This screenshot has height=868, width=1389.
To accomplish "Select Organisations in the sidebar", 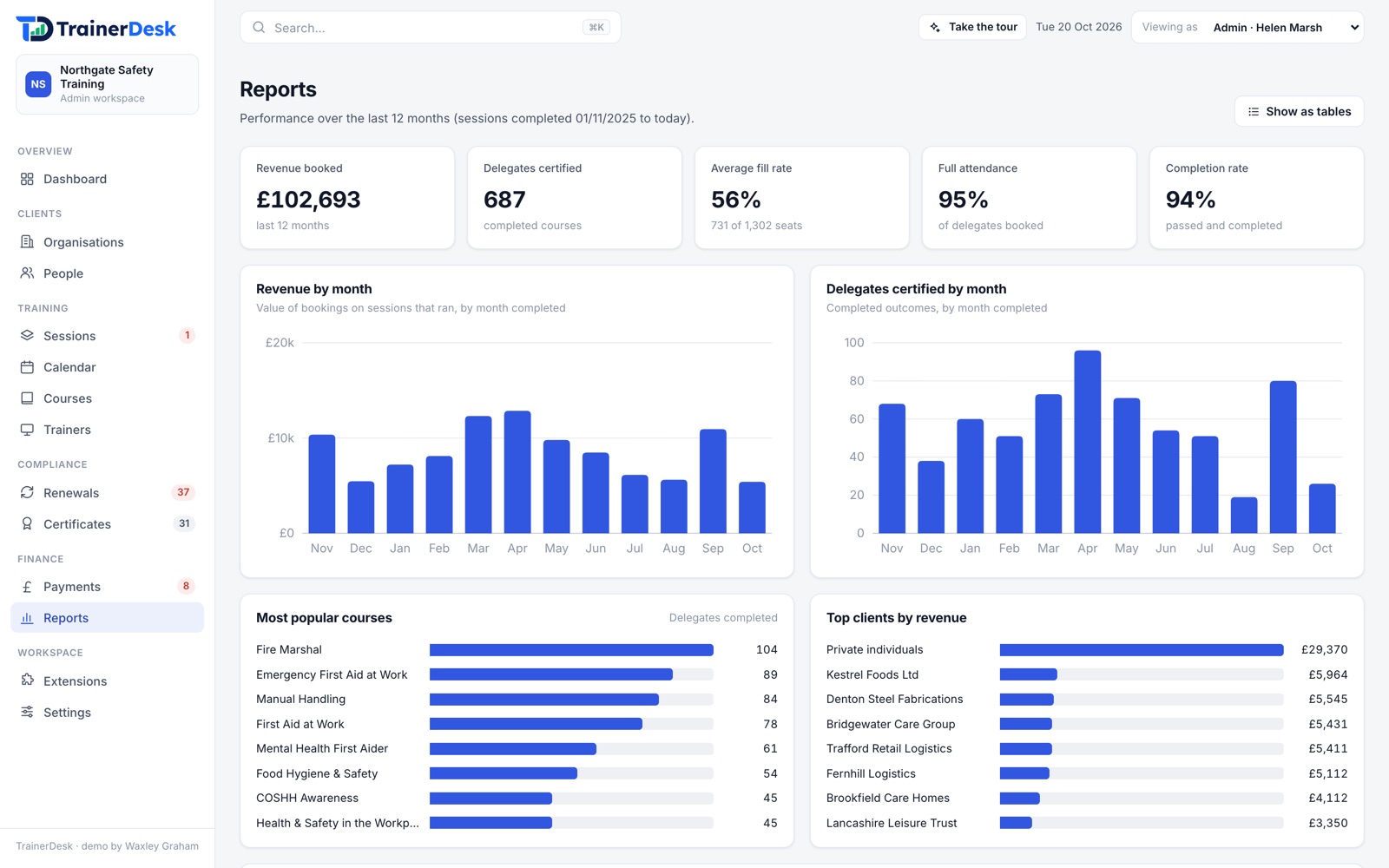I will tap(107, 242).
